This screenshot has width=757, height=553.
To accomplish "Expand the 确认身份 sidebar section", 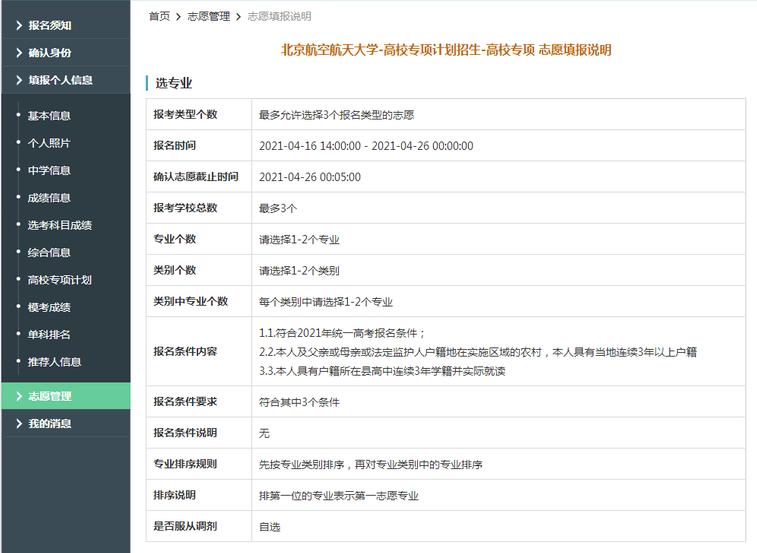I will (66, 53).
